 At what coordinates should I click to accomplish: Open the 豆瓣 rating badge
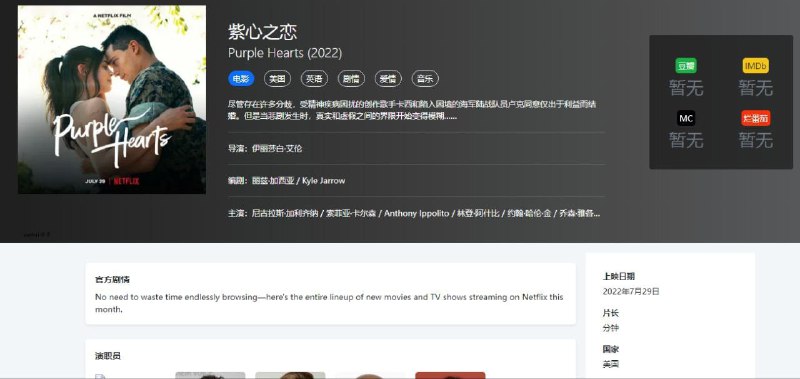[686, 66]
